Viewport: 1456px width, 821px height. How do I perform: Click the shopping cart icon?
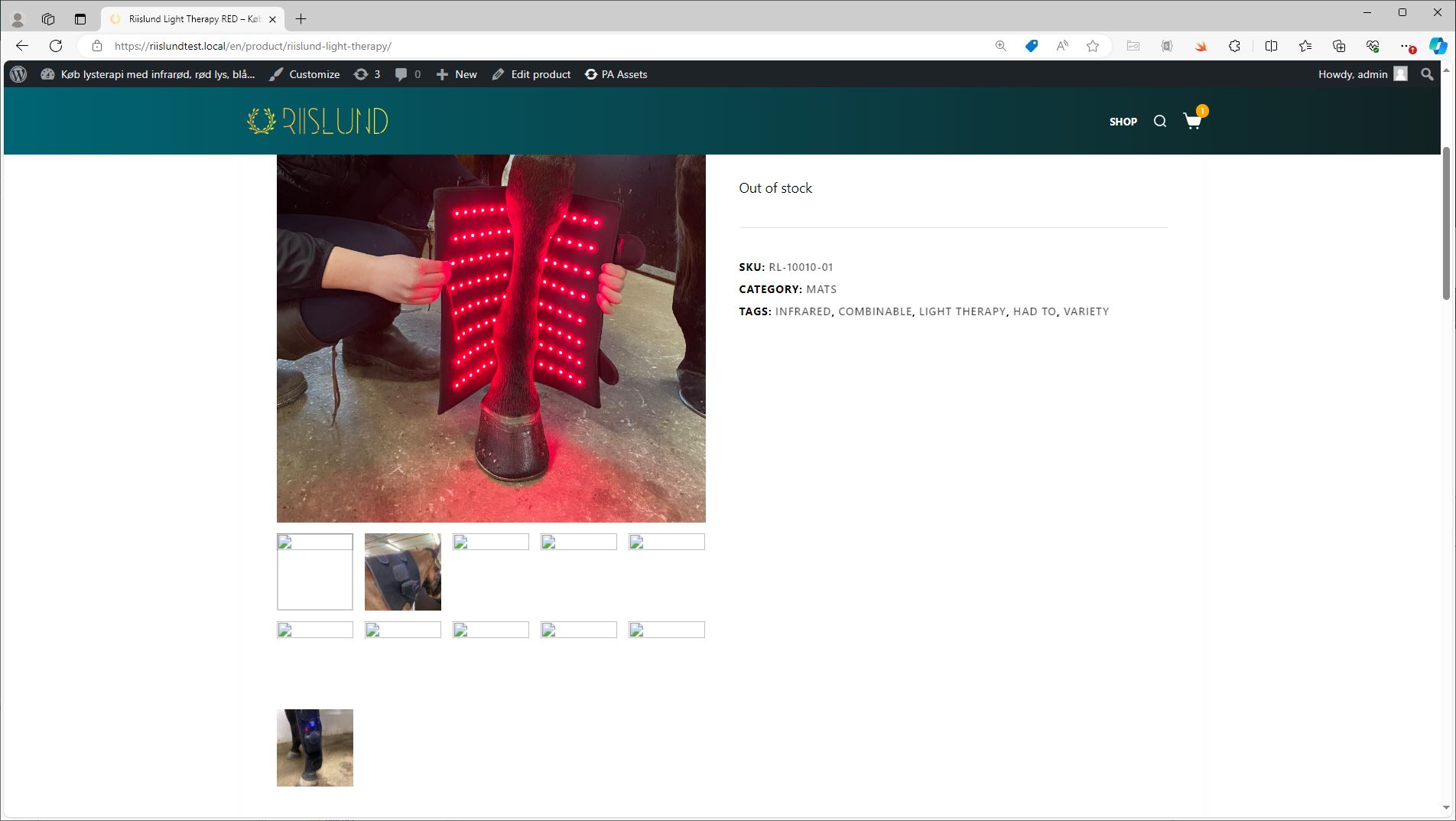coord(1193,121)
